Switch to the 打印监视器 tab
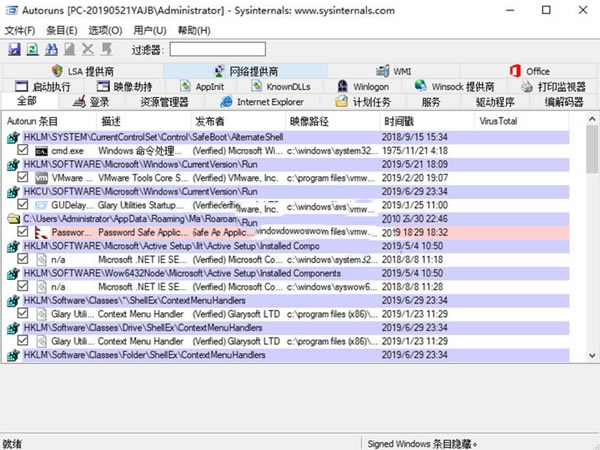The width and height of the screenshot is (600, 450). (x=553, y=86)
